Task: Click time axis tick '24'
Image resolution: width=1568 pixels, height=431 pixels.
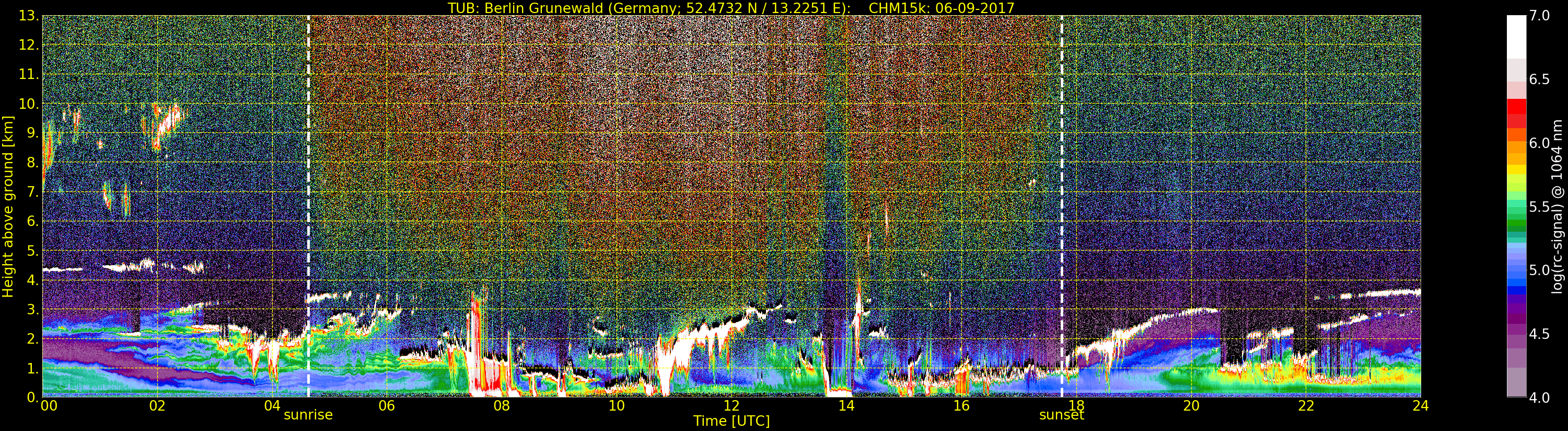Action: [1421, 406]
